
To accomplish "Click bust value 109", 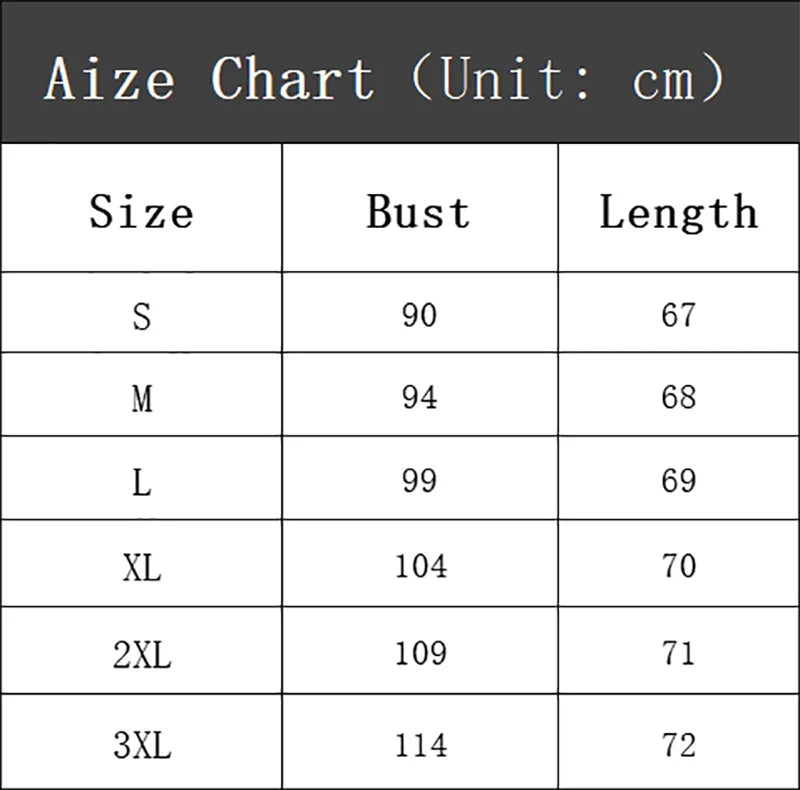I will tap(420, 655).
